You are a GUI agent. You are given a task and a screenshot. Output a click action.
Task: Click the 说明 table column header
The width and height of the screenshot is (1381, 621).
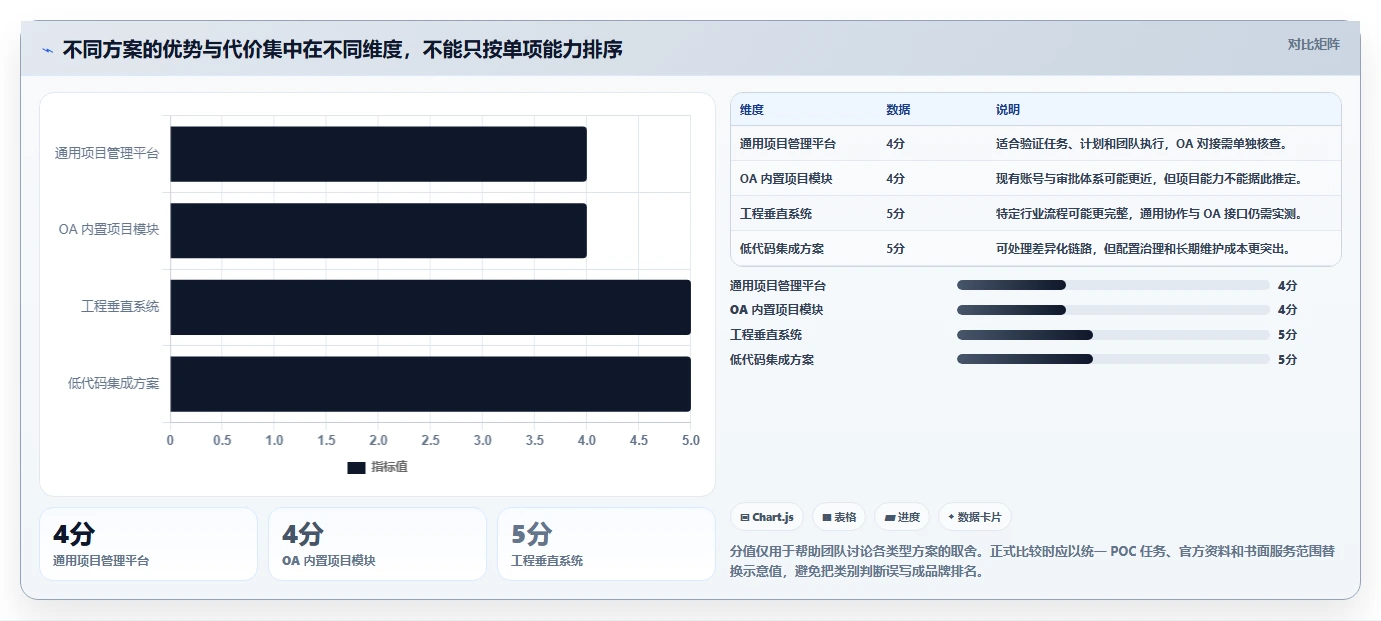coord(1008,110)
